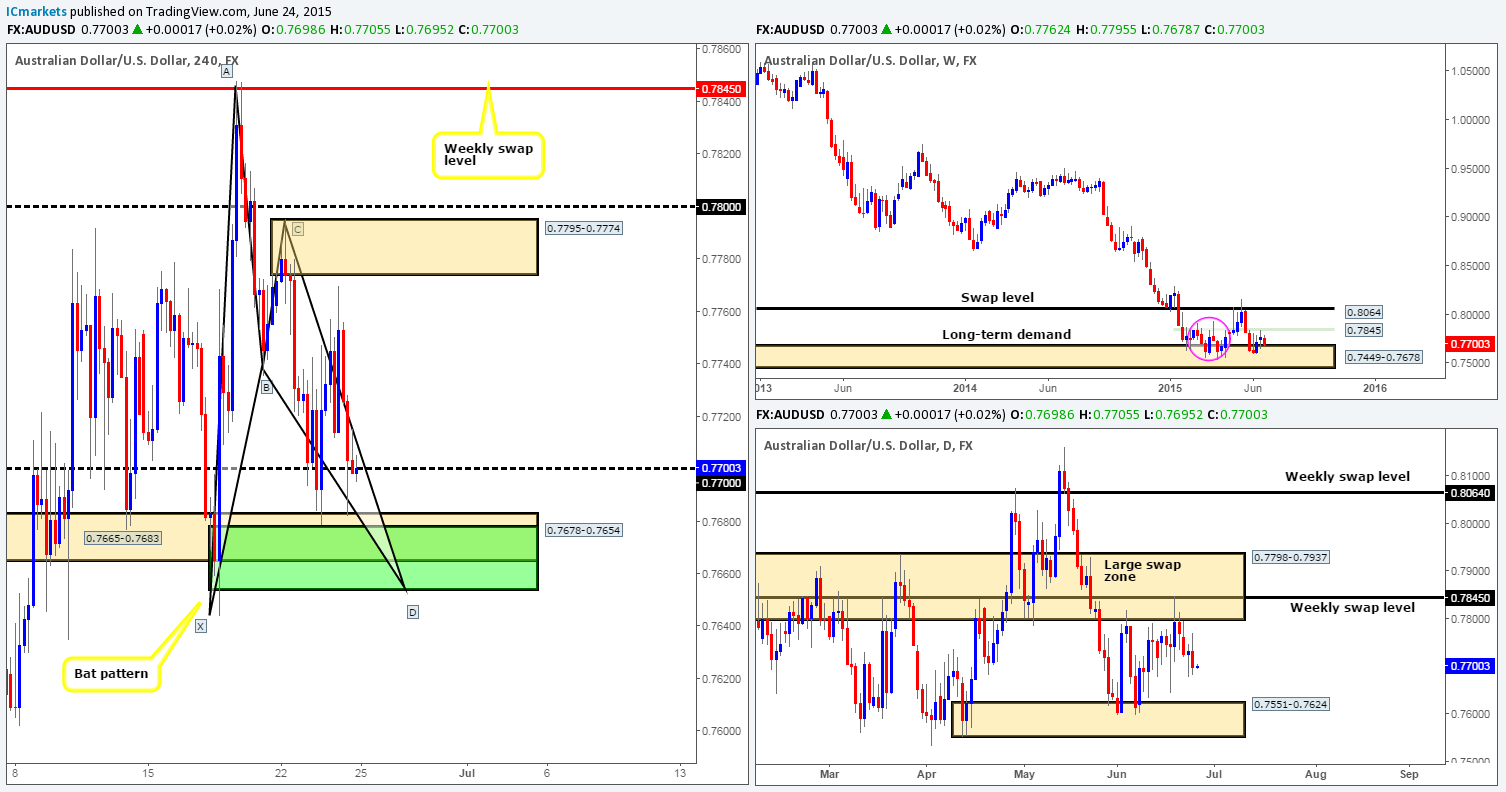The width and height of the screenshot is (1506, 792).
Task: Click 1.05000 axis label on weekly chart
Action: (1469, 71)
